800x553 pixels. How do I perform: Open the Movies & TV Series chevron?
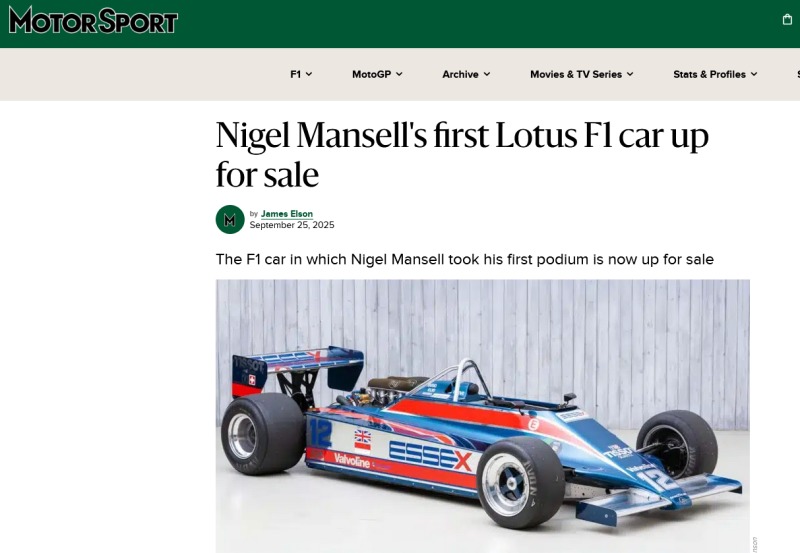(630, 74)
